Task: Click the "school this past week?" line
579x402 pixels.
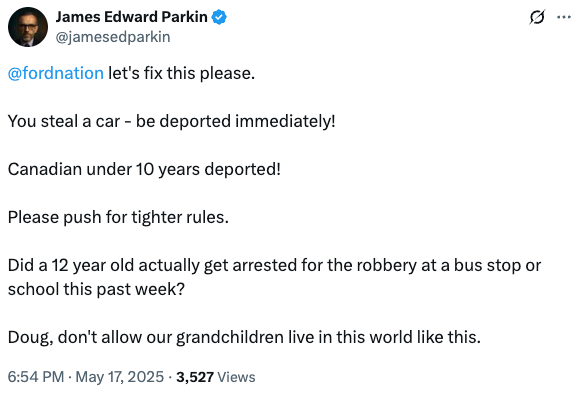Action: click(96, 289)
